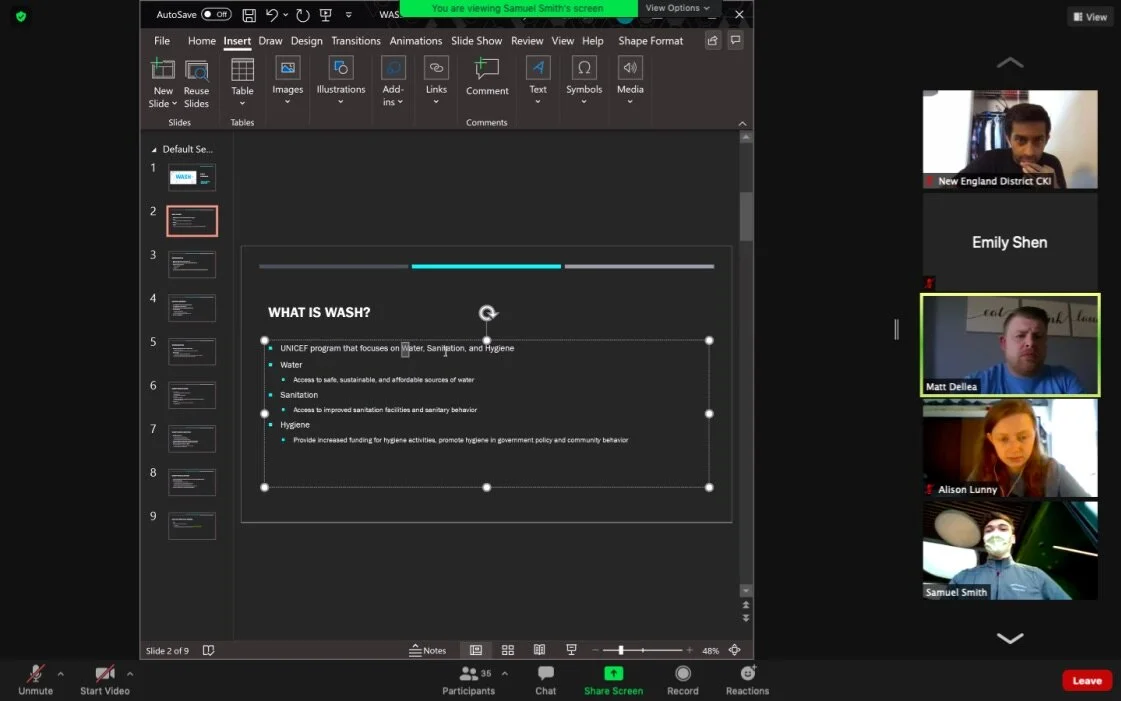Click the Undo arrow icon
Viewport: 1121px width, 701px height.
click(272, 14)
